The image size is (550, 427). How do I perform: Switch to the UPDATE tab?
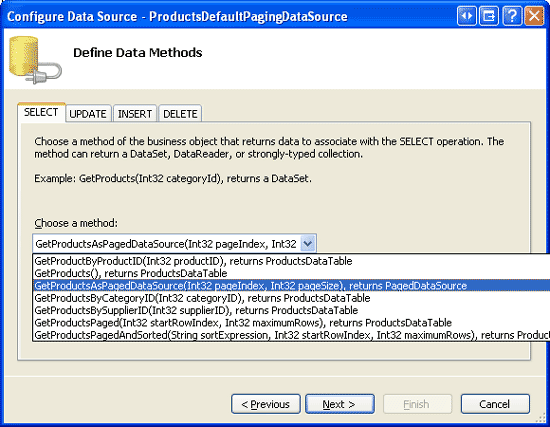pyautogui.click(x=88, y=114)
